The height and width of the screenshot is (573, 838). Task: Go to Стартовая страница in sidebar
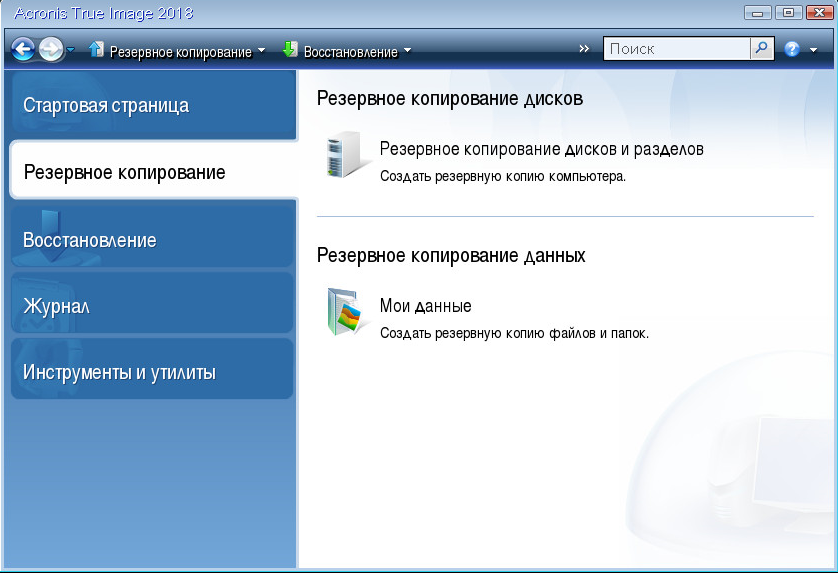pyautogui.click(x=153, y=105)
